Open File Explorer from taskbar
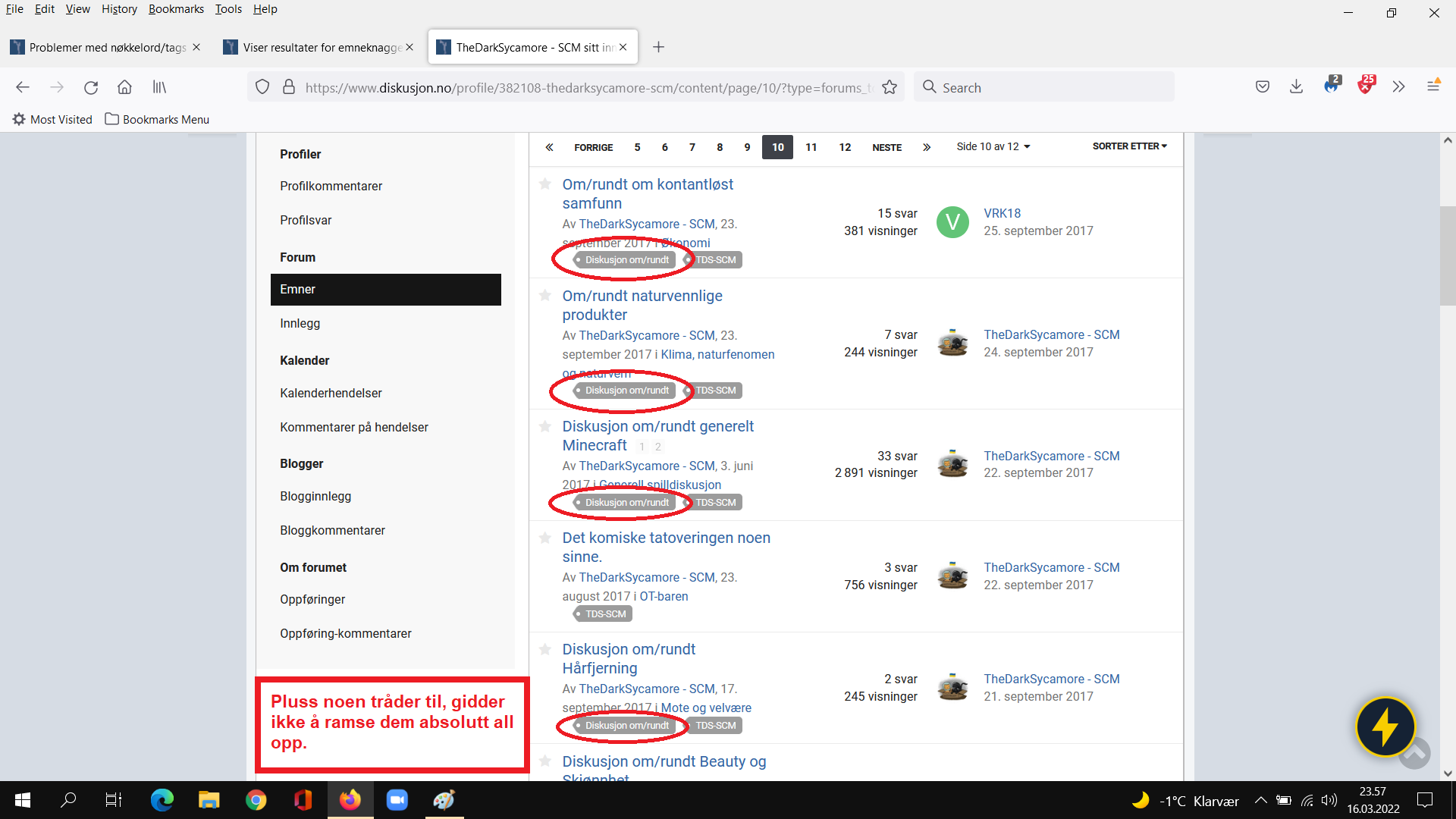The height and width of the screenshot is (819, 1456). (x=209, y=800)
